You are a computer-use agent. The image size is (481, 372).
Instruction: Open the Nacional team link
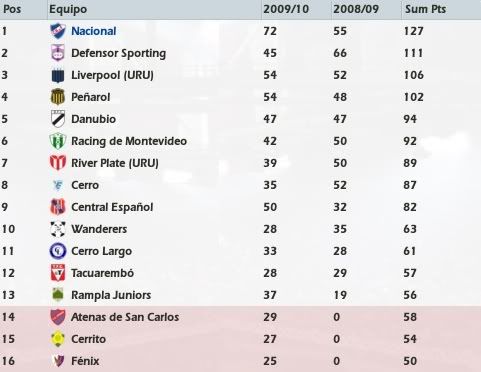94,31
